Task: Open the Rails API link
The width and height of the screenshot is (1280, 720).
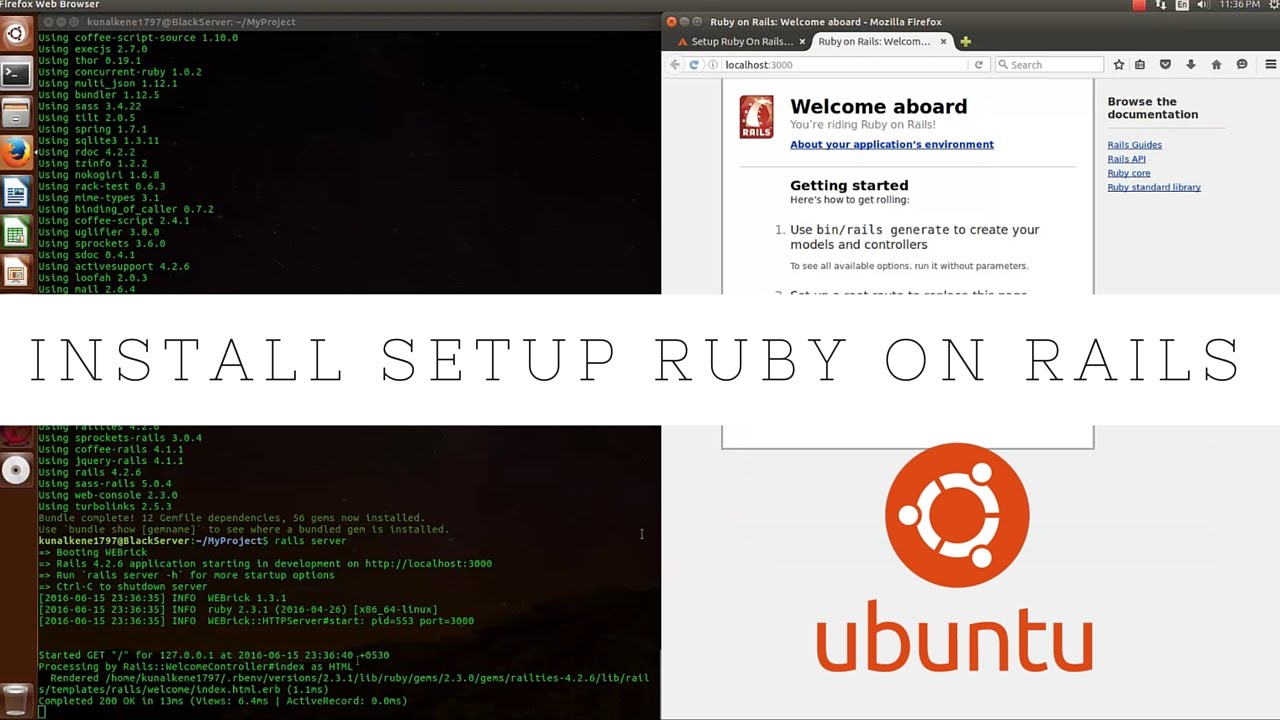Action: 1126,159
